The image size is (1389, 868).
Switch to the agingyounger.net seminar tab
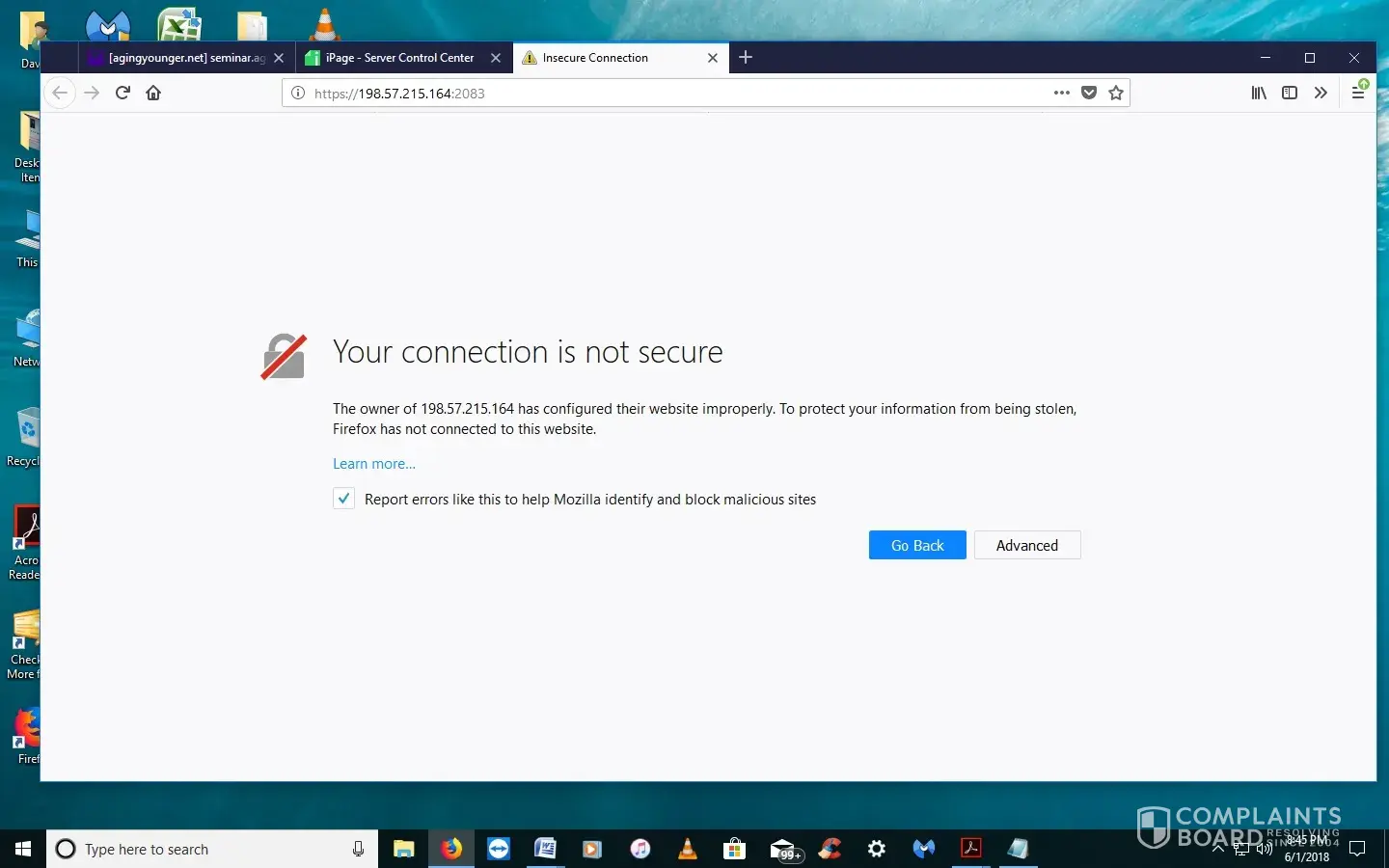tap(185, 58)
